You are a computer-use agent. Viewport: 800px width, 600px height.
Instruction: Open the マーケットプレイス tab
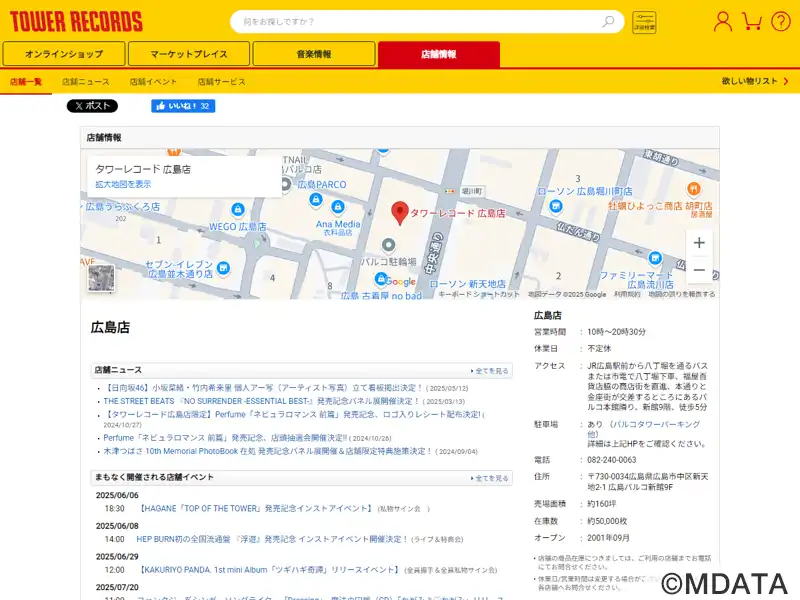189,54
